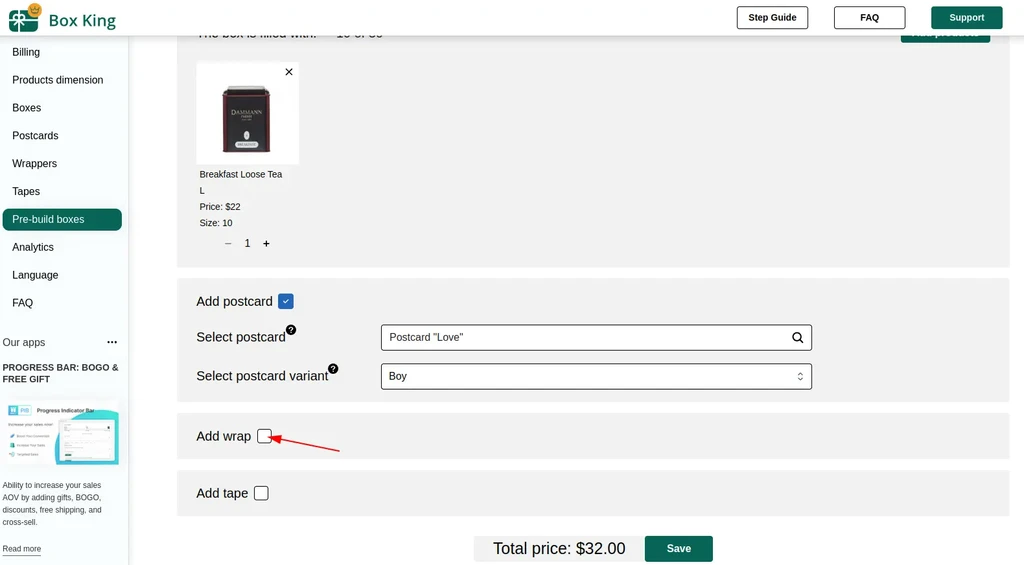
Task: Click the Breakfast Loose Tea product name
Action: click(241, 174)
